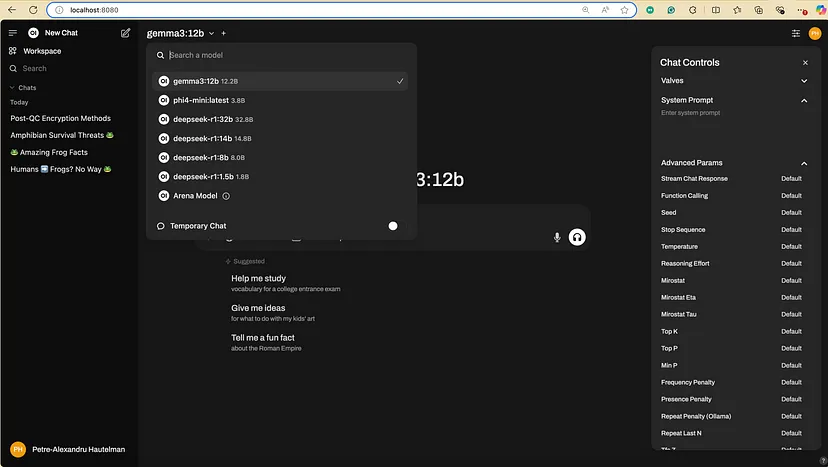828x467 pixels.
Task: Close the Chat Controls panel
Action: point(805,63)
